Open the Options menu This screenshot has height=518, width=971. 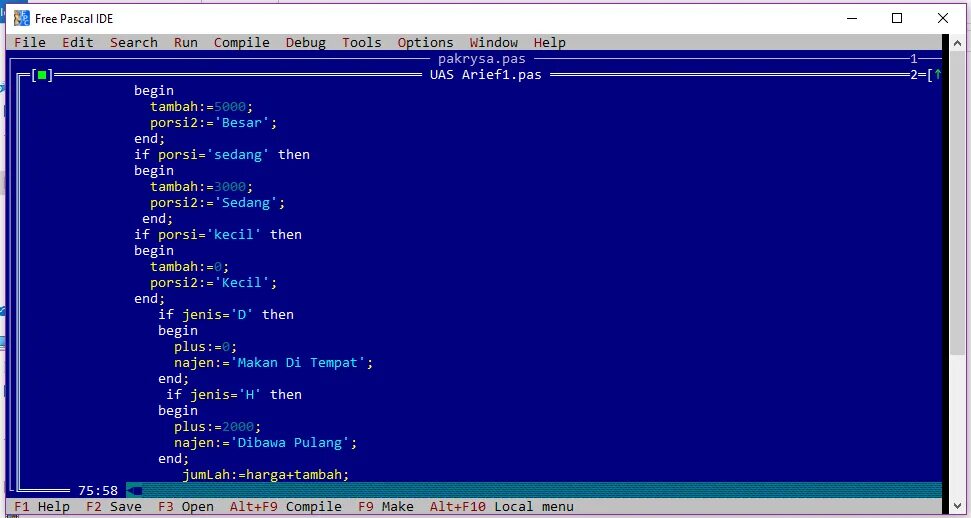(425, 43)
